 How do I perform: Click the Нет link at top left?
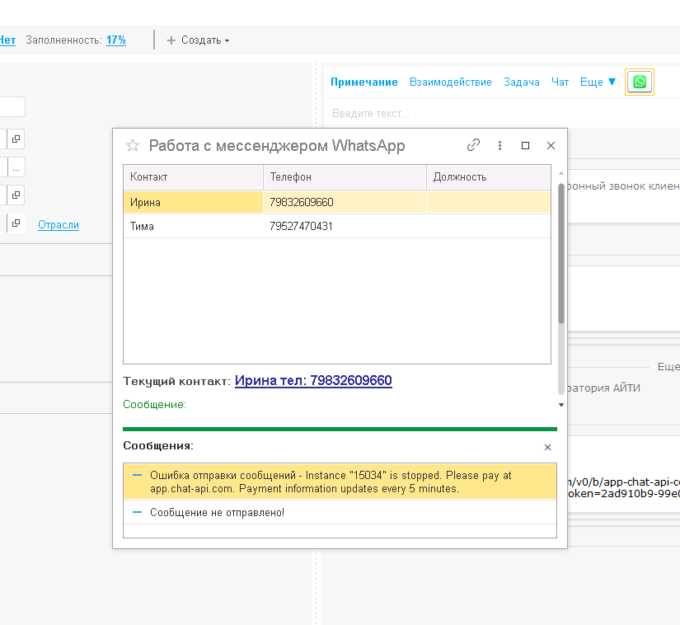(x=7, y=40)
